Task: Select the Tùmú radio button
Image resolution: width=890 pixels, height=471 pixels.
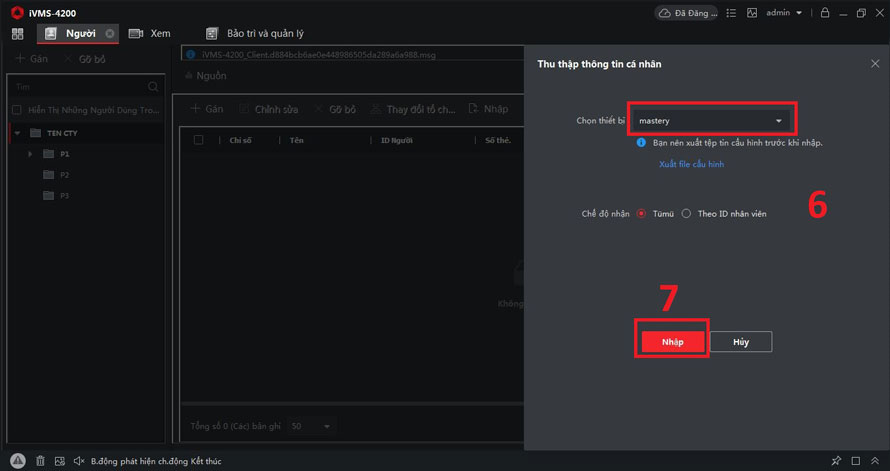Action: [x=642, y=214]
